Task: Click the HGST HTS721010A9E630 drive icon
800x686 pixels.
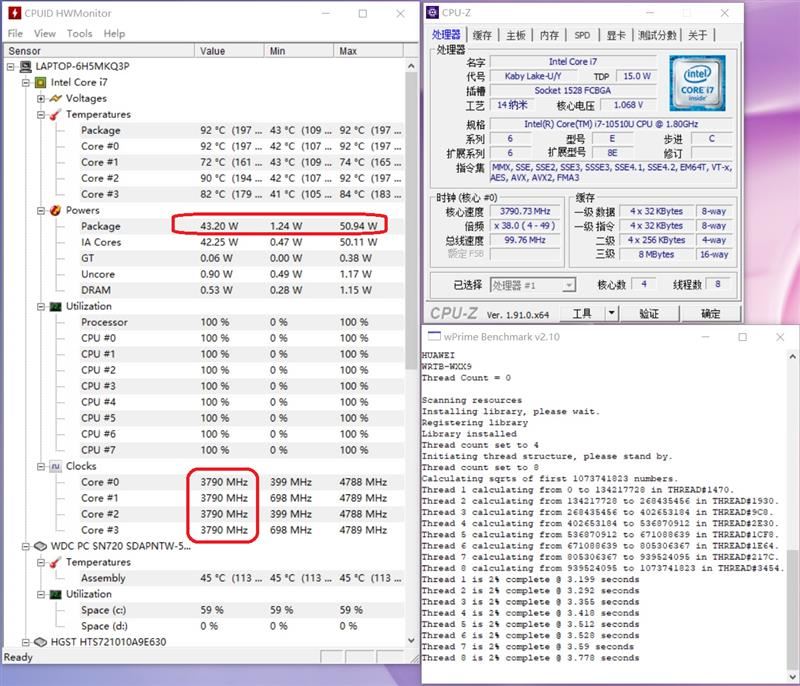Action: [40, 642]
